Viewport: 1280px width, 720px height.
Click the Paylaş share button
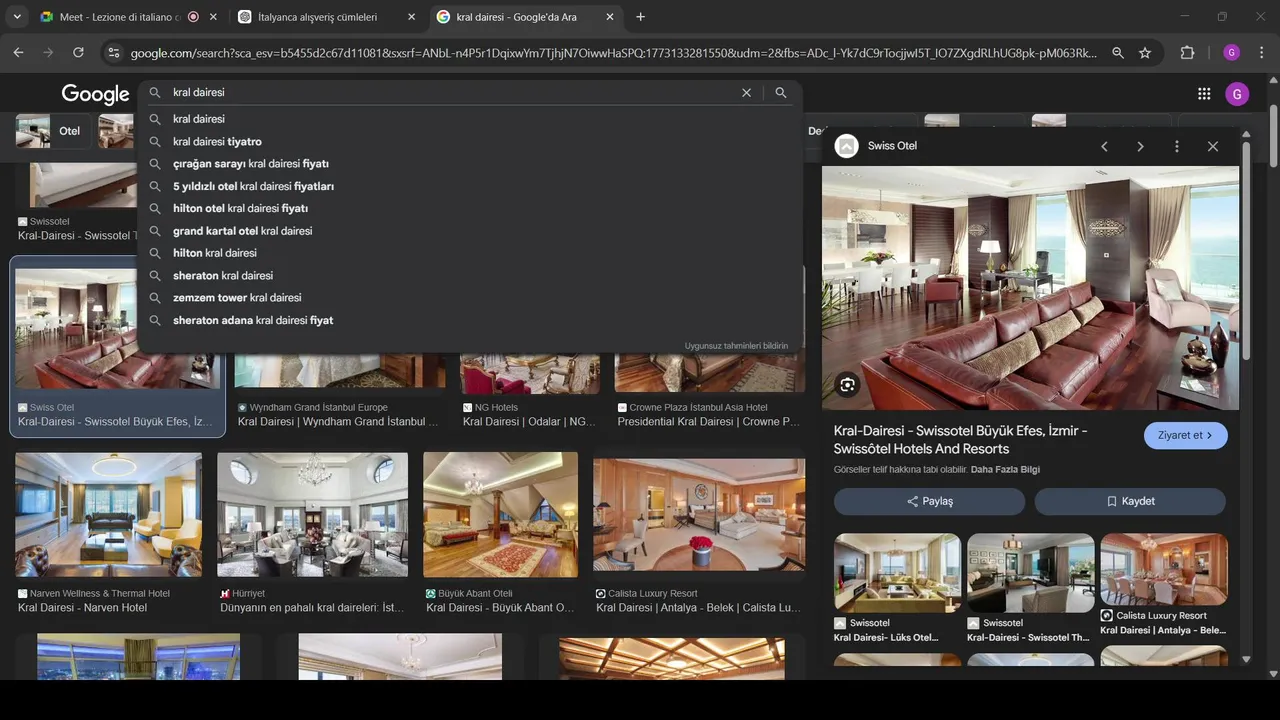click(929, 501)
